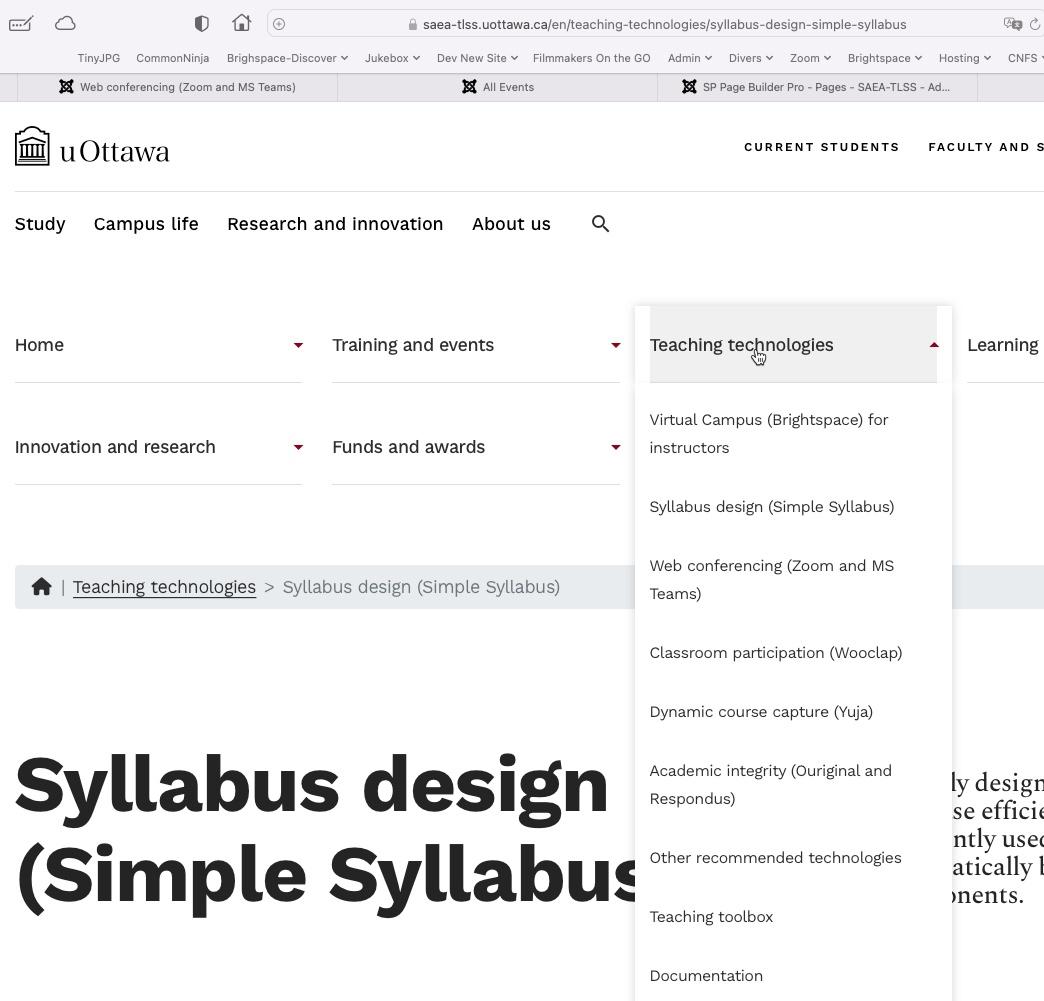Click the iCloud icon in Safari toolbar
The height and width of the screenshot is (1001, 1044).
tap(65, 23)
